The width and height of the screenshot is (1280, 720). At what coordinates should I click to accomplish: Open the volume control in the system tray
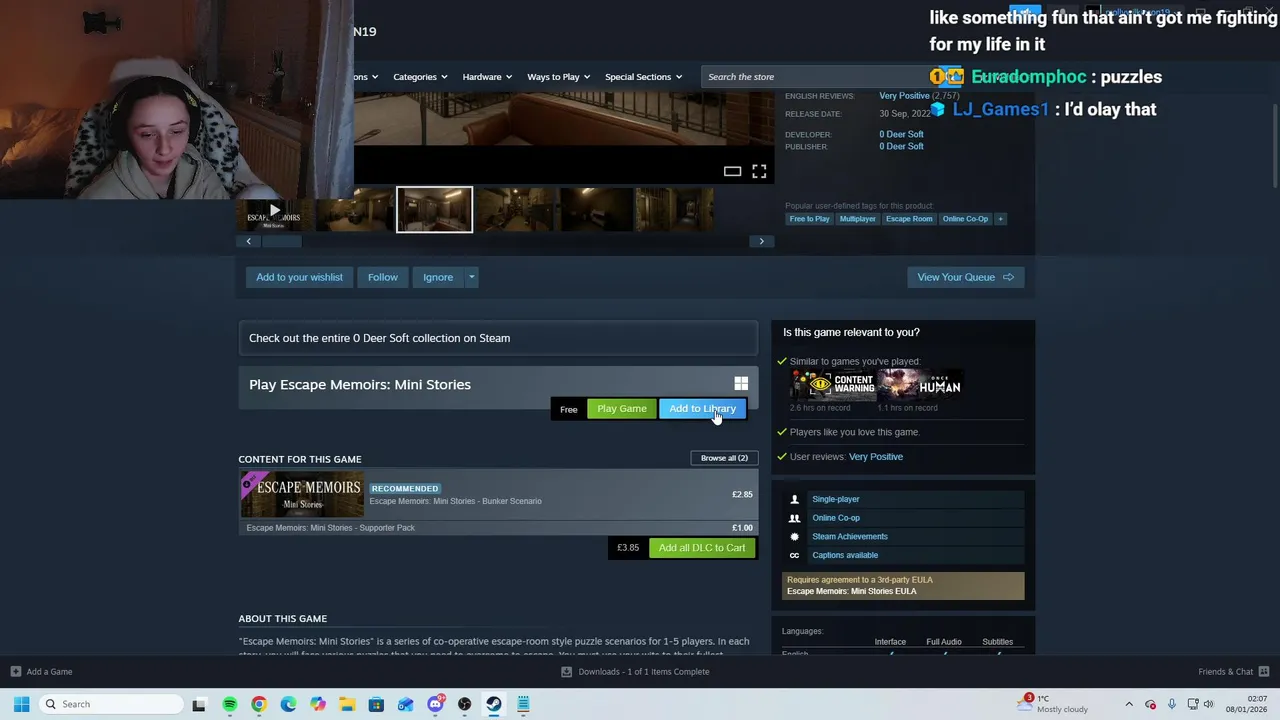pos(1208,704)
